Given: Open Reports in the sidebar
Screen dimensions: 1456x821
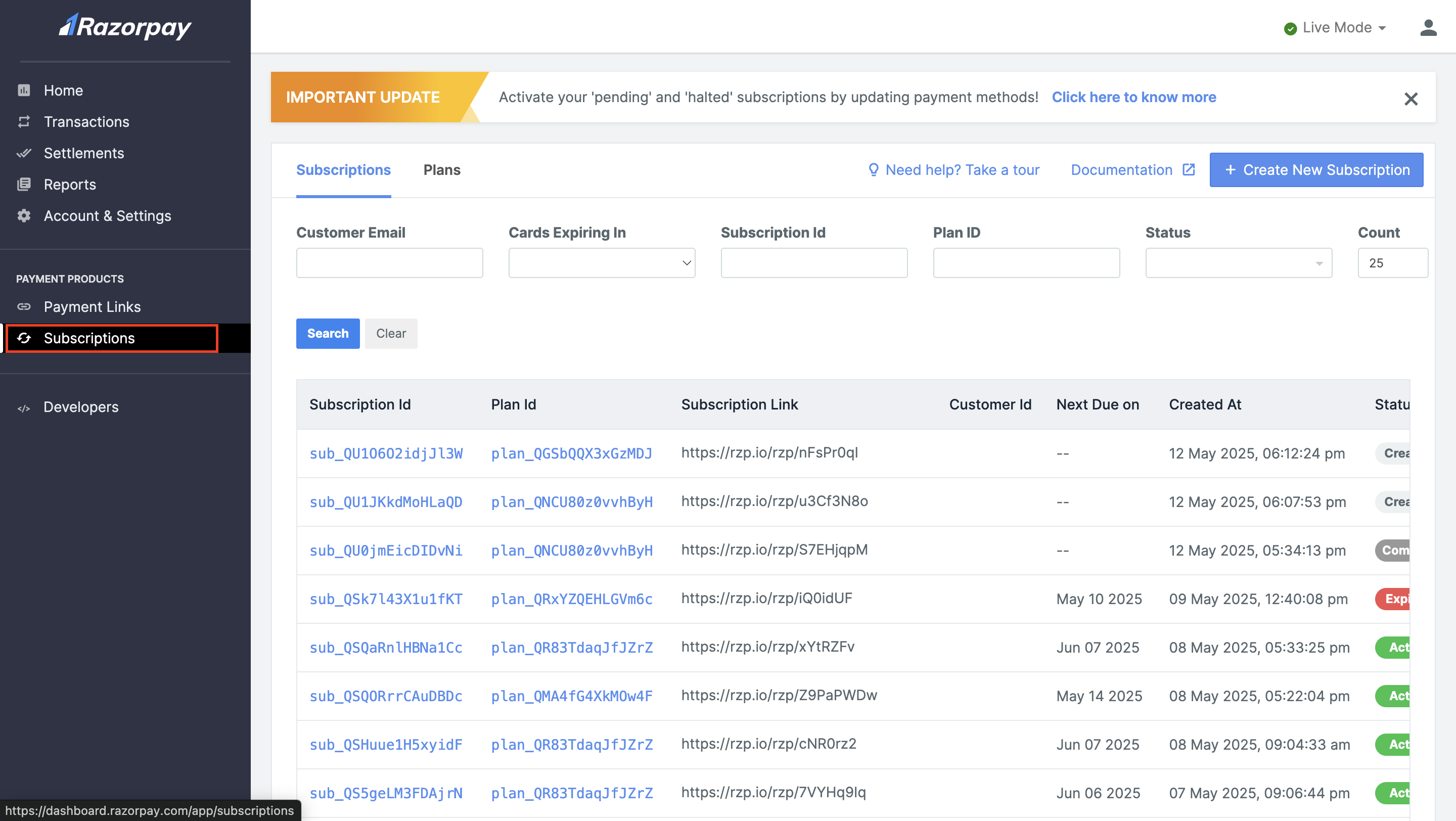Looking at the screenshot, I should coord(70,184).
